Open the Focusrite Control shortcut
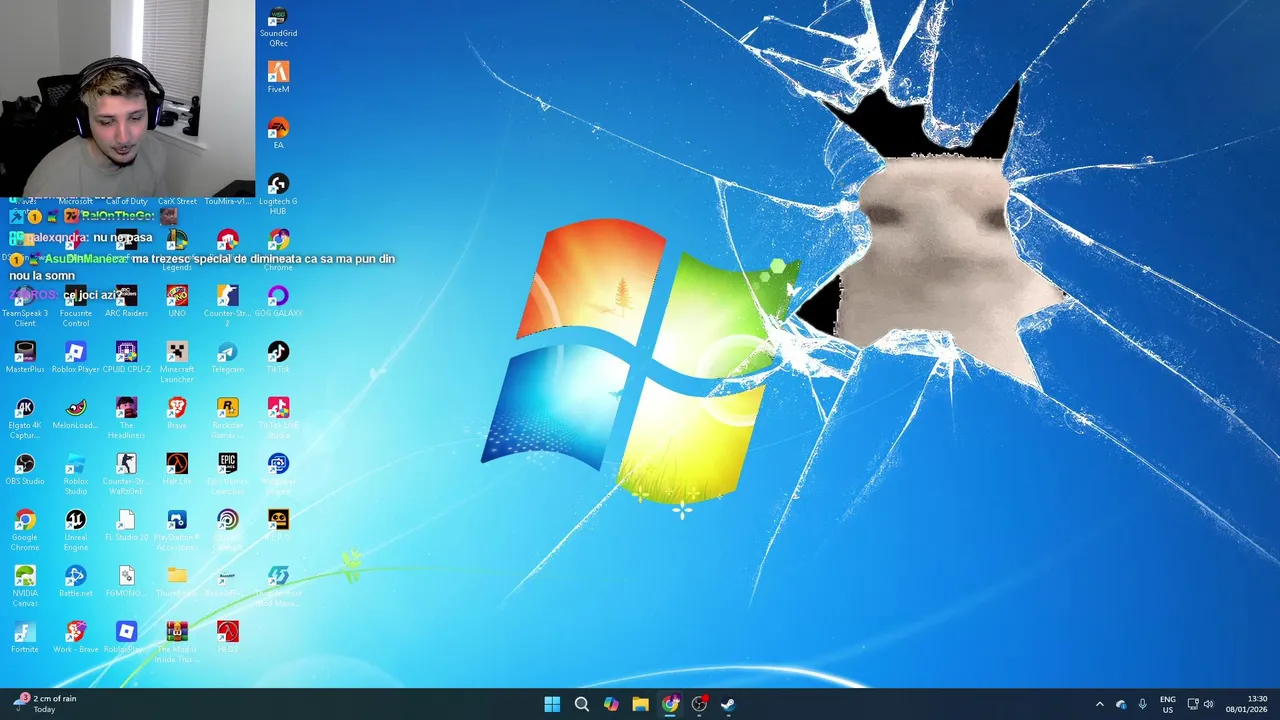This screenshot has height=720, width=1280. [x=76, y=305]
